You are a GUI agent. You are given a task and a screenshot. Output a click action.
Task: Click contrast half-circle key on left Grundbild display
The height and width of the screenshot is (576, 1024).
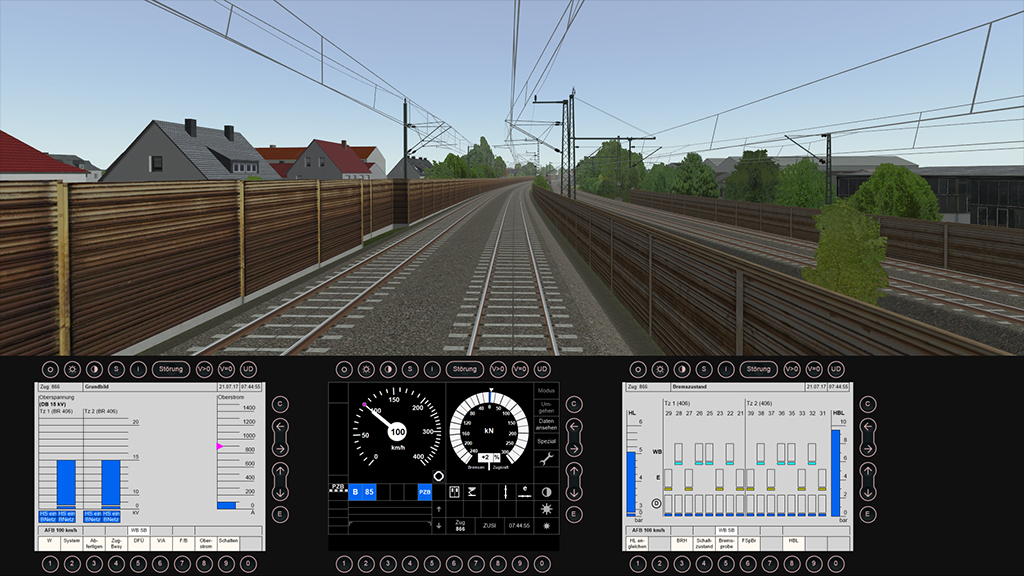[x=94, y=369]
